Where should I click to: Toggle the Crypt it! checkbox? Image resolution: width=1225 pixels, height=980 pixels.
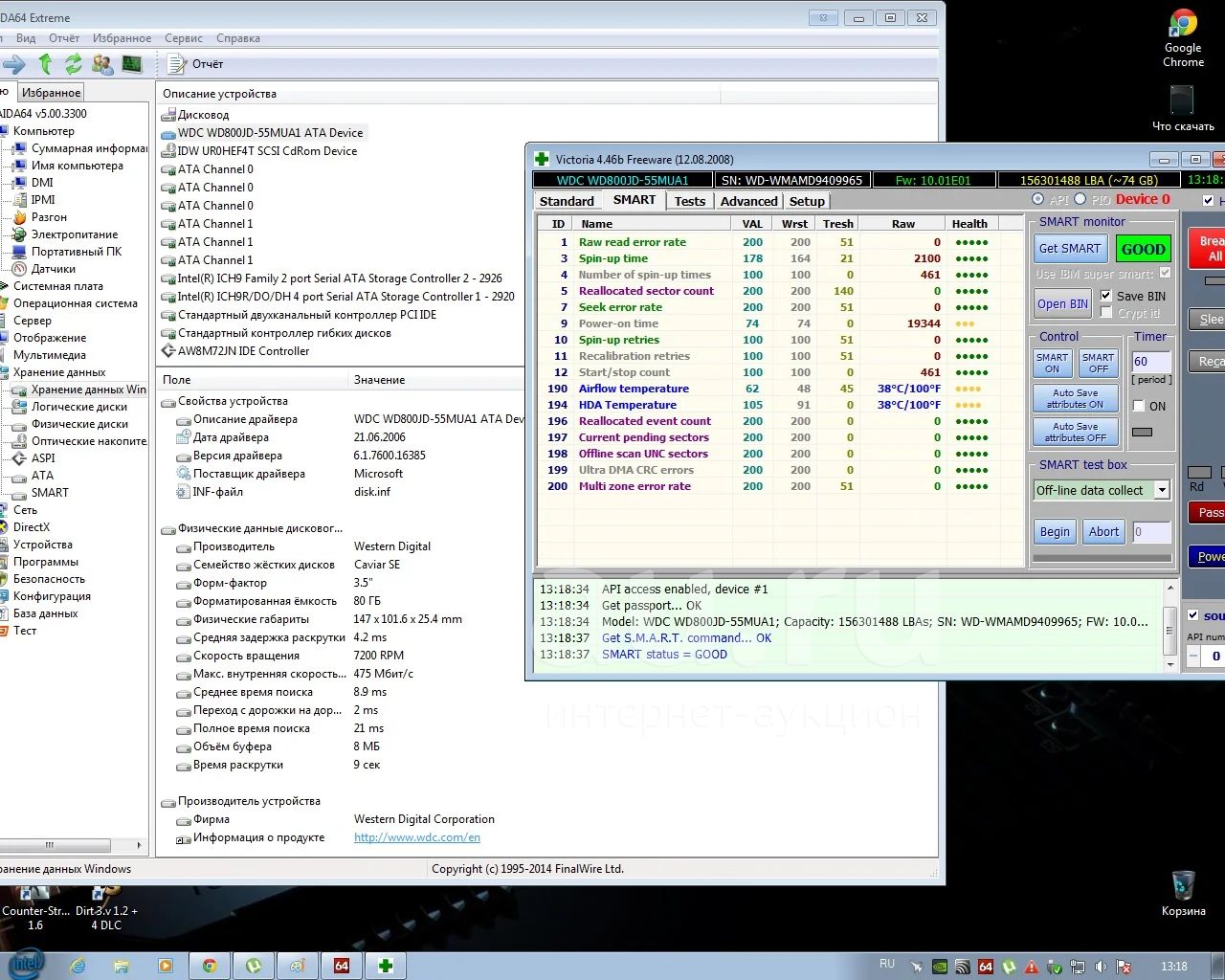tap(1106, 313)
